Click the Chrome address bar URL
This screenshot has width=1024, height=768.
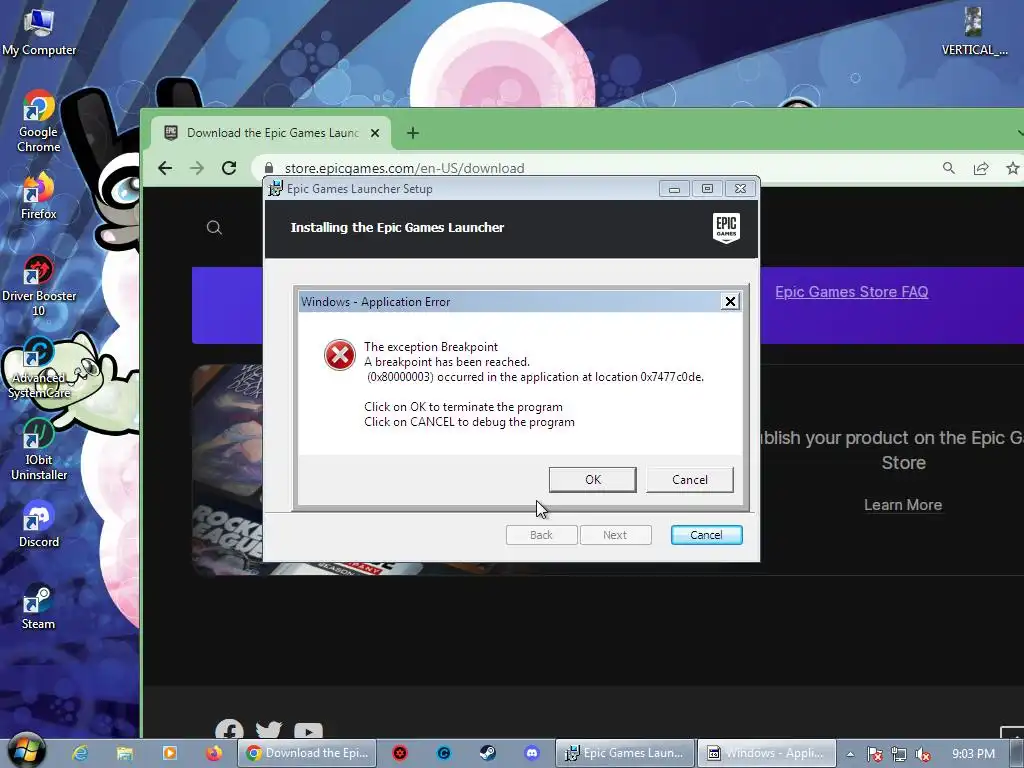pyautogui.click(x=404, y=168)
